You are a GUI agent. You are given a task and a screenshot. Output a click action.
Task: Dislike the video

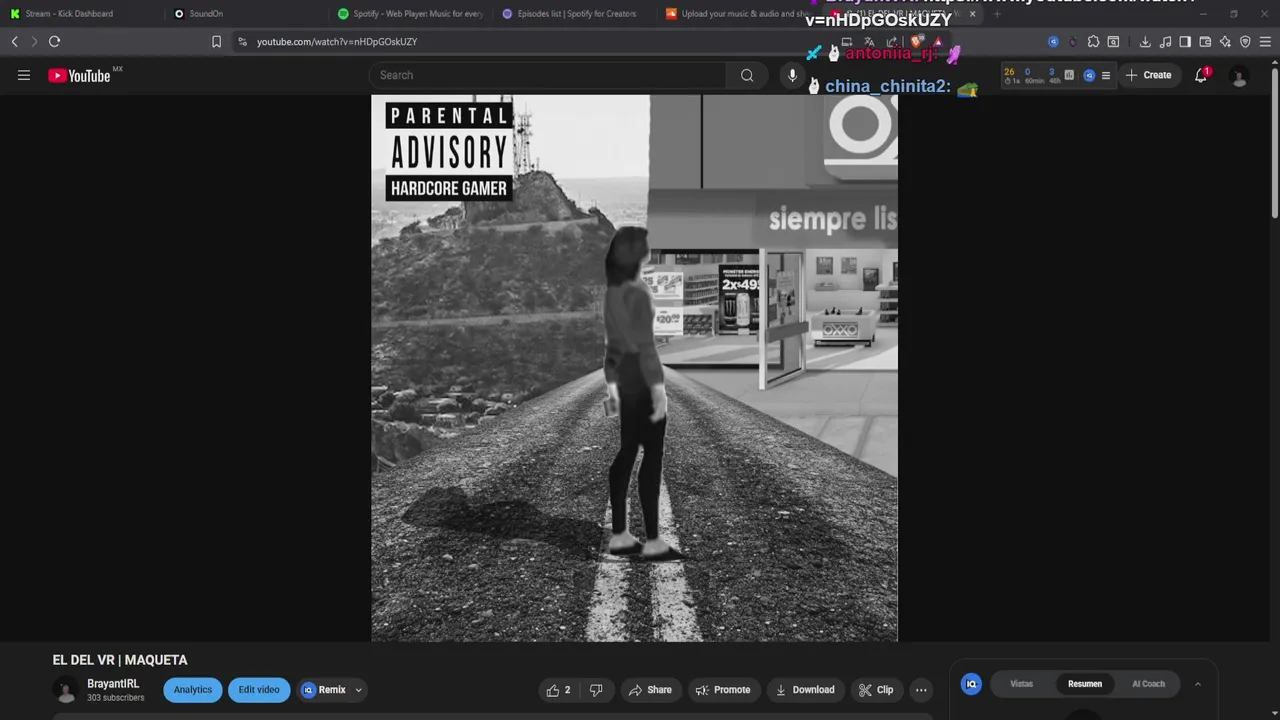click(596, 690)
